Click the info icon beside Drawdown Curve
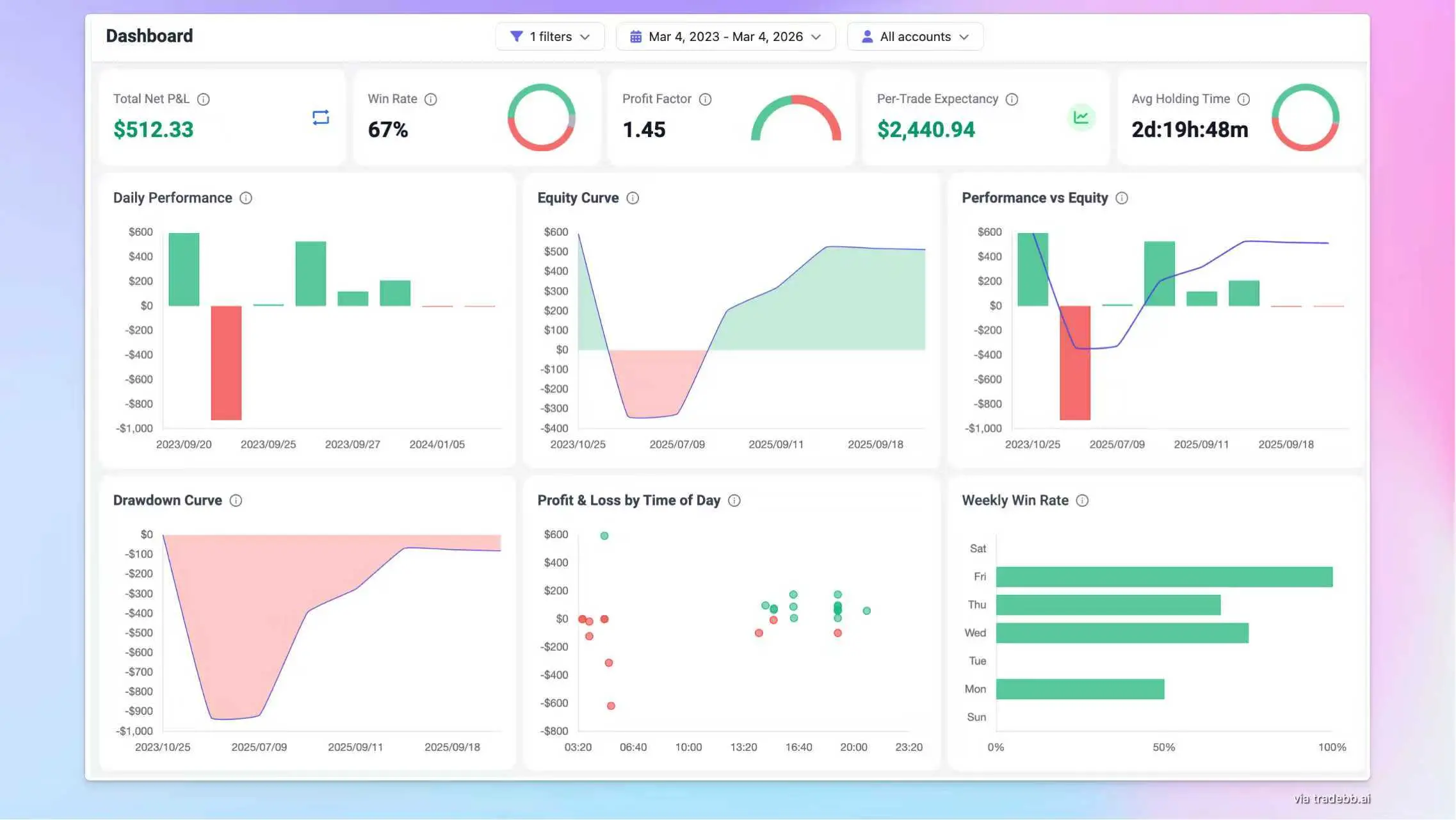The height and width of the screenshot is (820, 1456). pos(236,500)
